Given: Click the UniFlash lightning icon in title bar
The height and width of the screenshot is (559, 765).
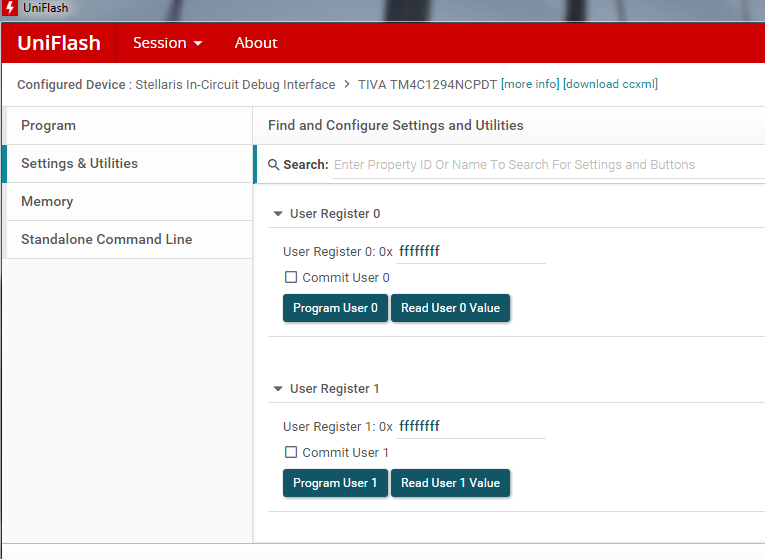Looking at the screenshot, I should point(10,8).
